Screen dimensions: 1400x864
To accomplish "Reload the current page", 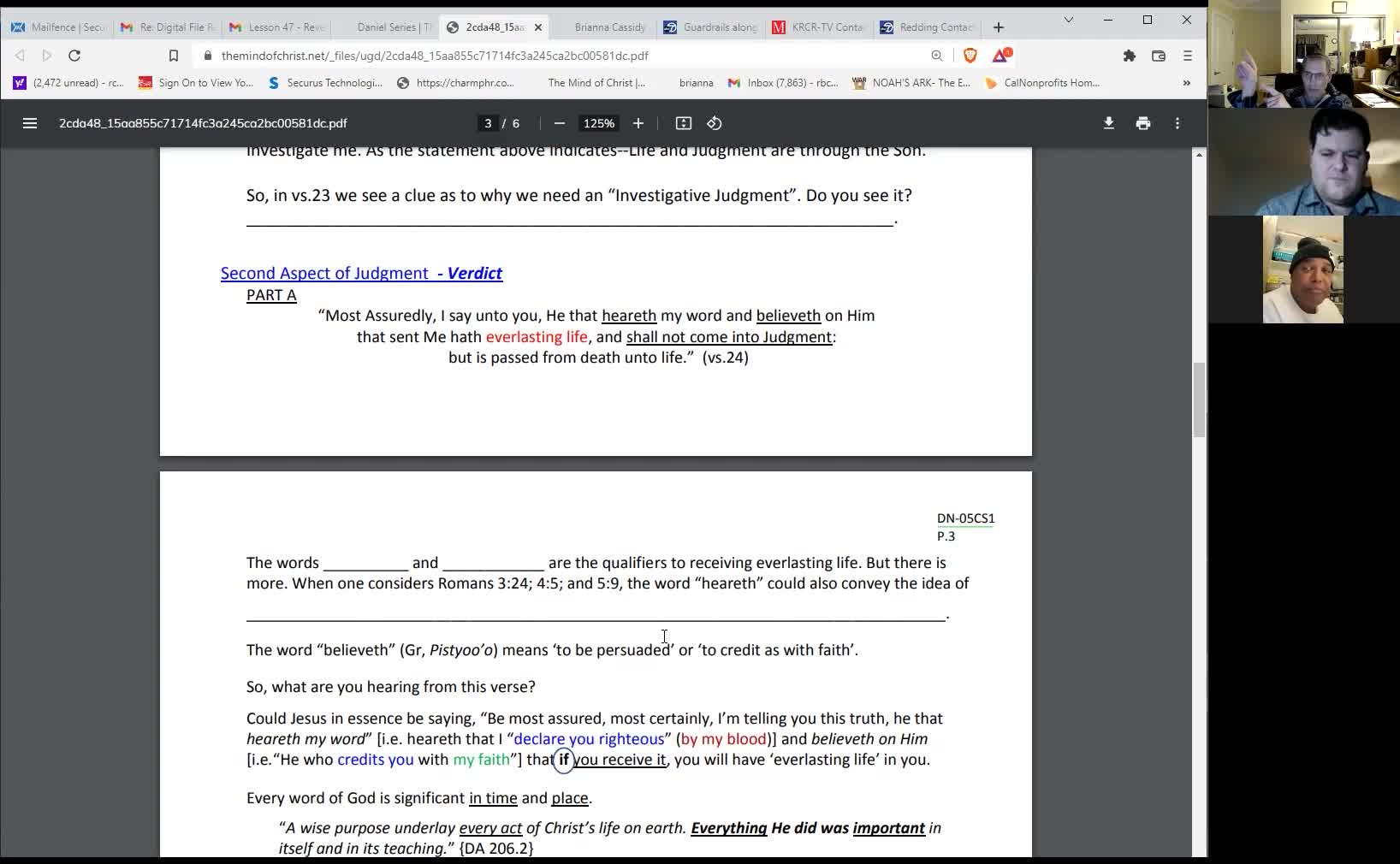I will 74,56.
